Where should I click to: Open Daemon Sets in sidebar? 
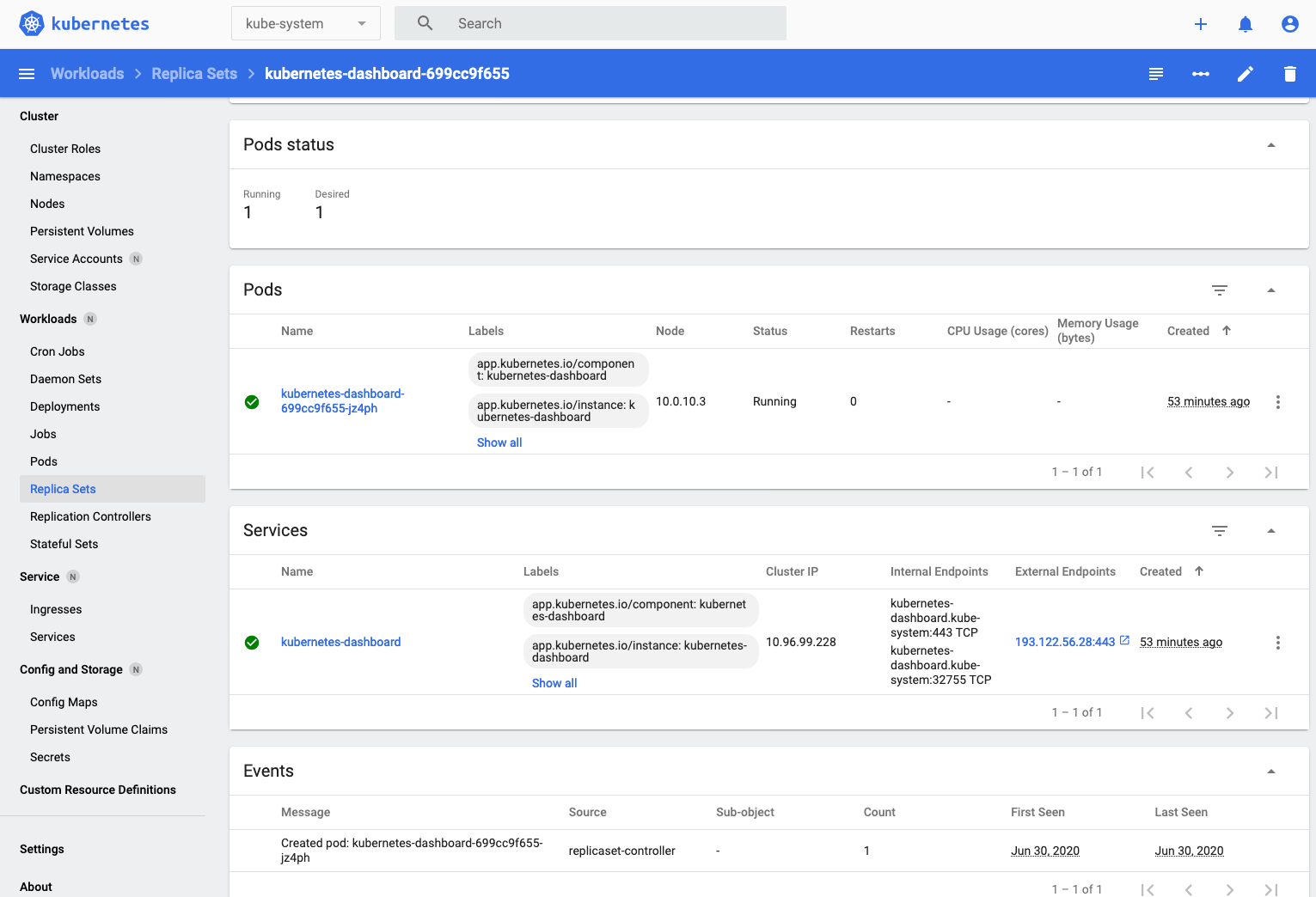coord(65,379)
